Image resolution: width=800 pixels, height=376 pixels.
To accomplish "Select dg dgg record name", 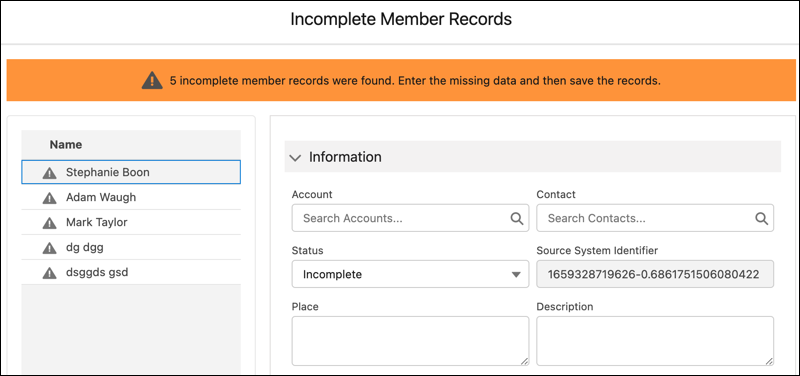I will coord(85,247).
